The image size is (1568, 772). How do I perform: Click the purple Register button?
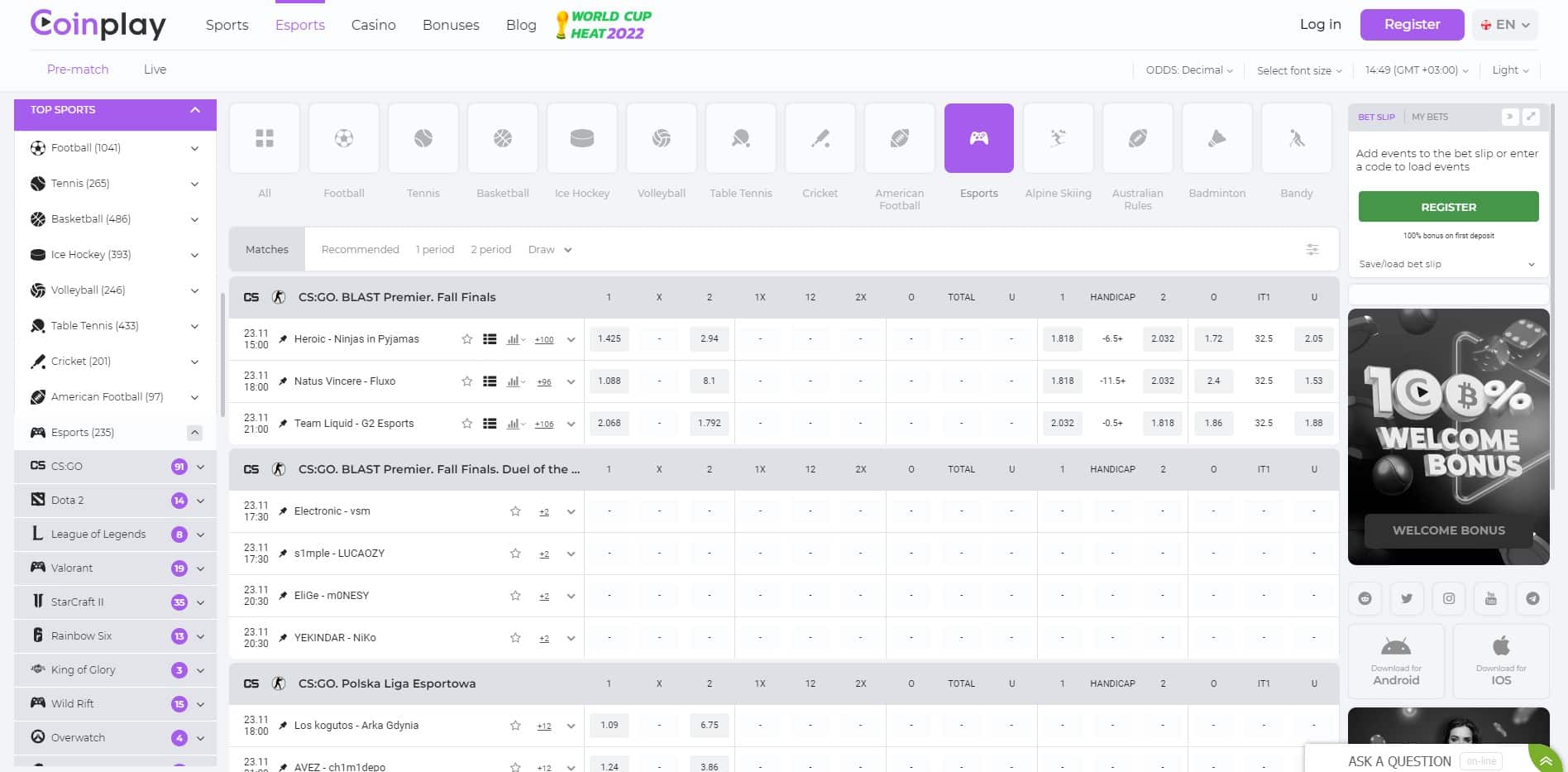pos(1412,25)
